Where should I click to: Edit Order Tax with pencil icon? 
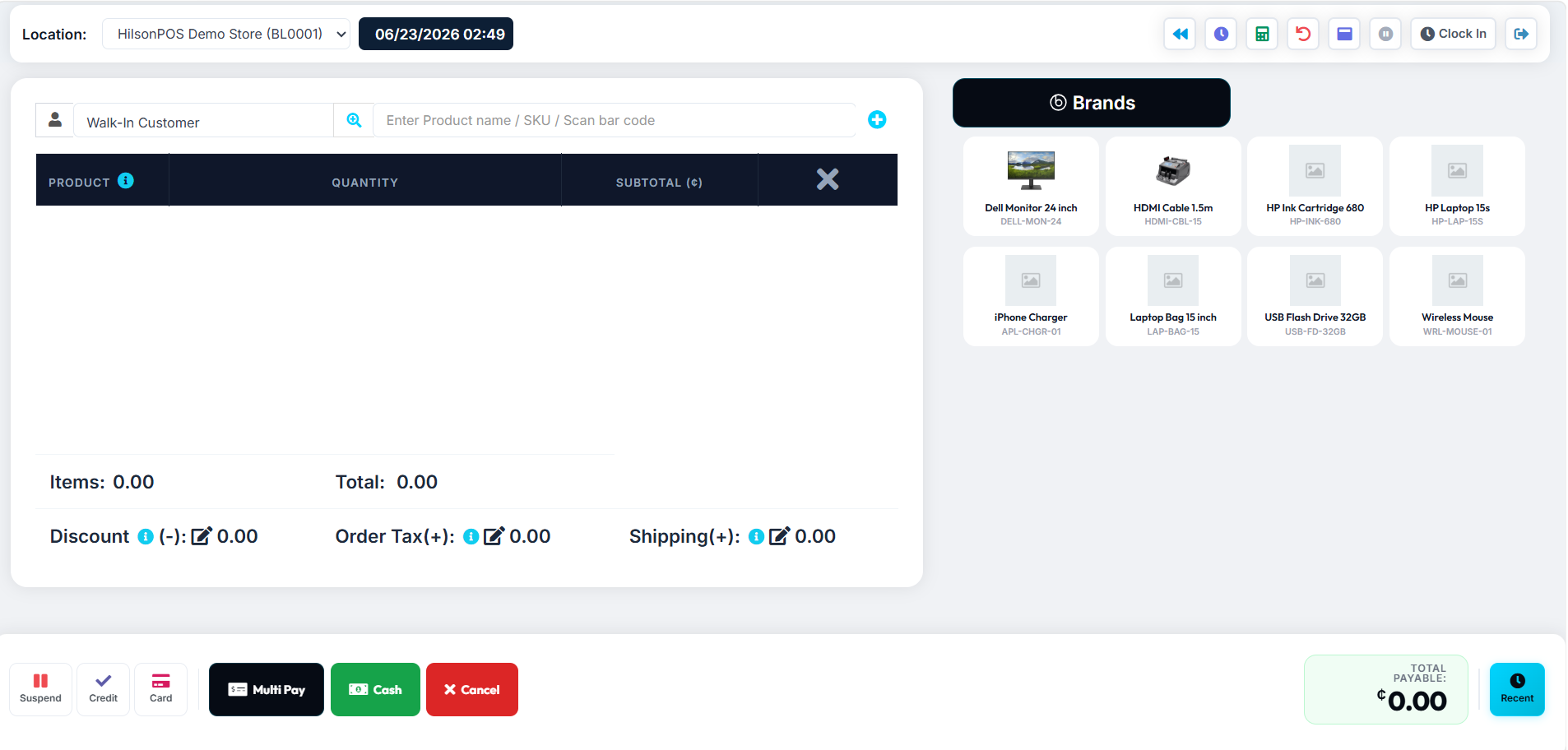point(494,536)
